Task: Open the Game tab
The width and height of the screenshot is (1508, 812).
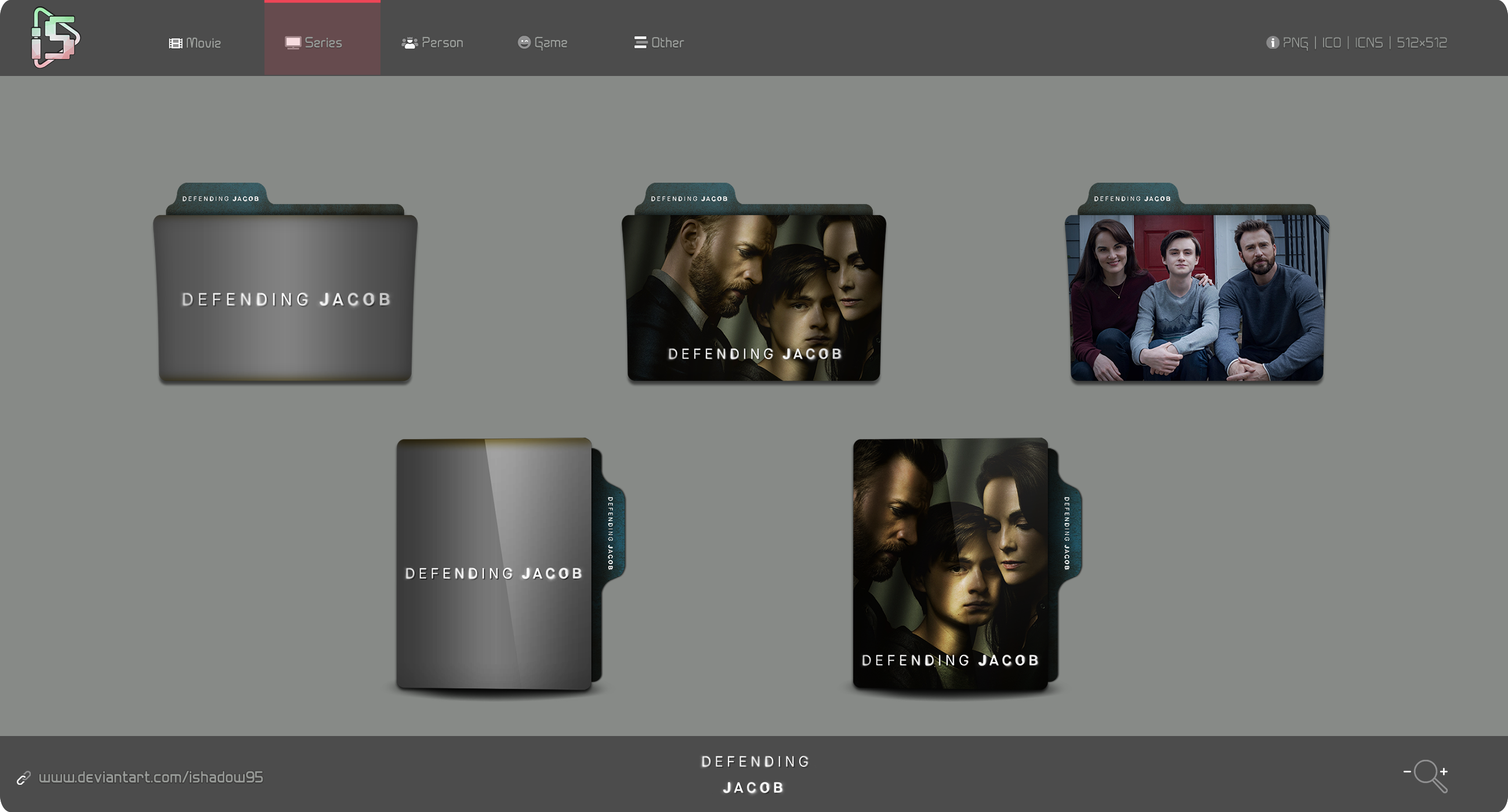Action: [x=543, y=43]
